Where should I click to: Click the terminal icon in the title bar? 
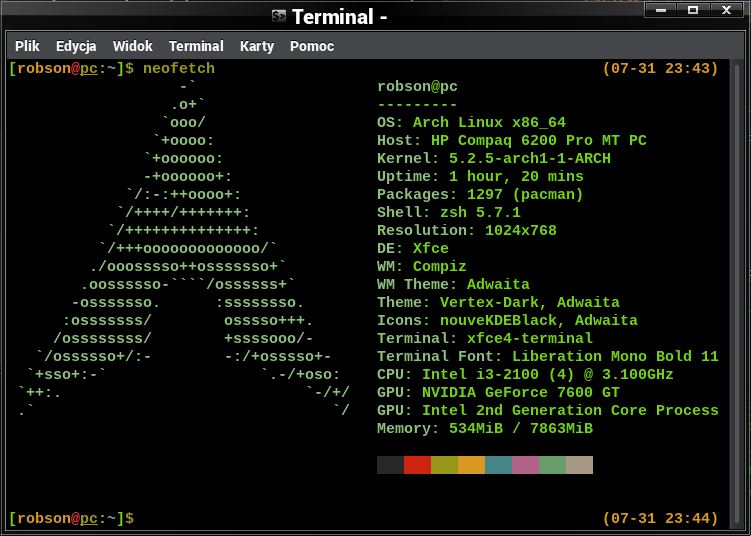pos(279,16)
